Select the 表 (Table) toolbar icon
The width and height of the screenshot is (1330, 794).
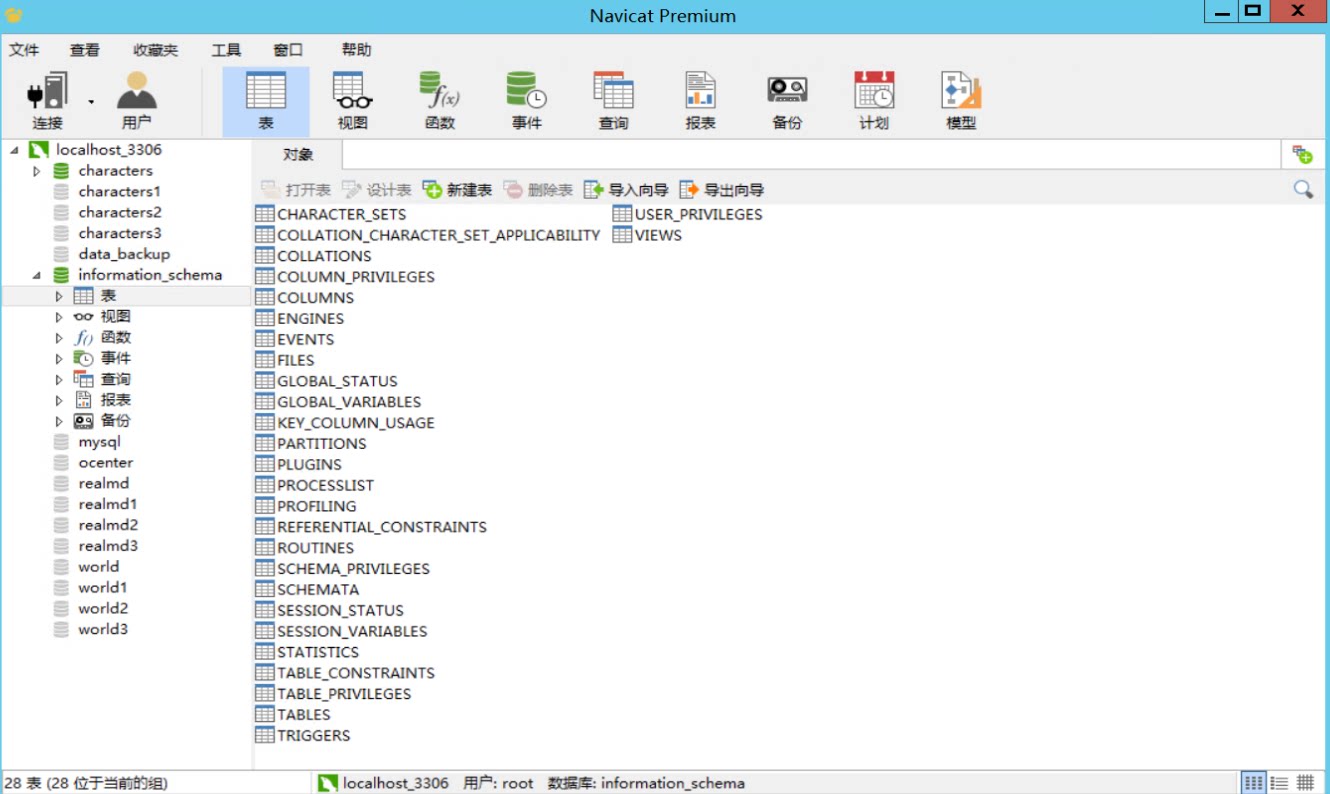pos(266,101)
